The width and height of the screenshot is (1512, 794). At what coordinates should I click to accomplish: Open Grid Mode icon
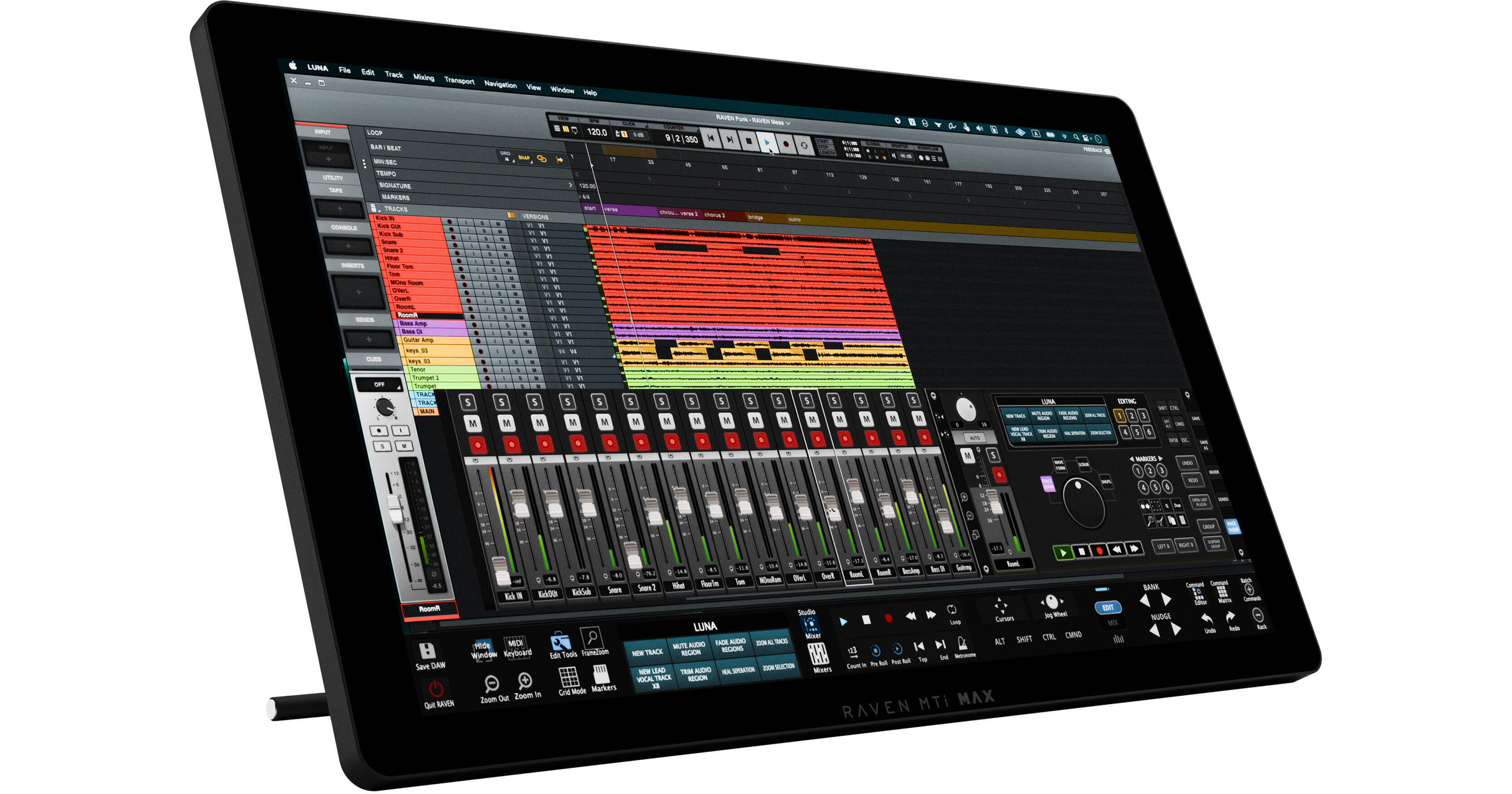point(570,678)
